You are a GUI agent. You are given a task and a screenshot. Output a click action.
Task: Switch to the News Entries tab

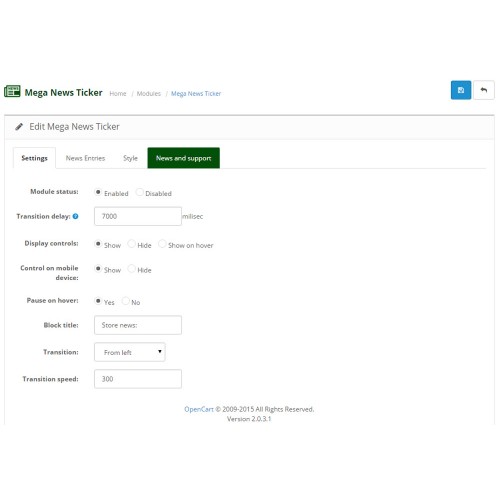coord(85,158)
